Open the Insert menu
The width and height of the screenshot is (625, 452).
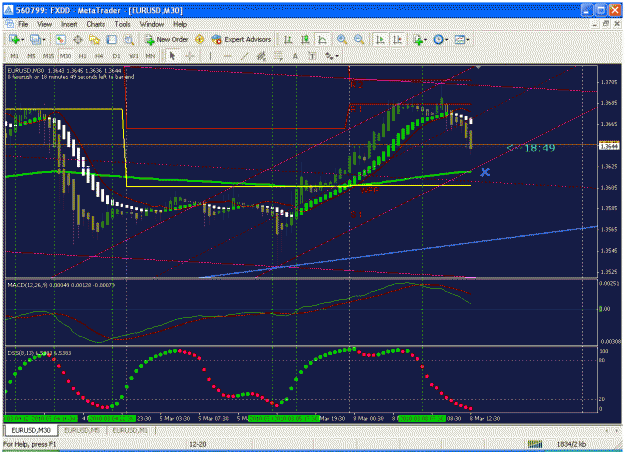[x=69, y=24]
